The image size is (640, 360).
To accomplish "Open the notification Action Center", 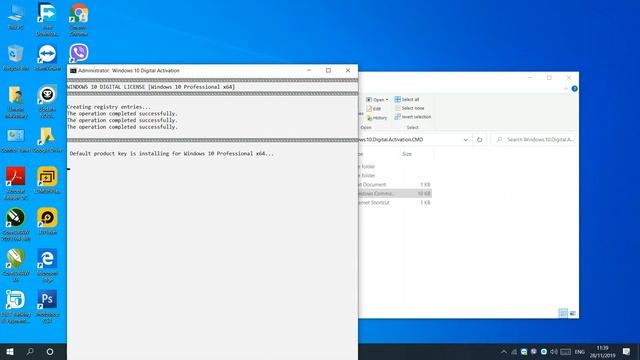I will tap(627, 352).
